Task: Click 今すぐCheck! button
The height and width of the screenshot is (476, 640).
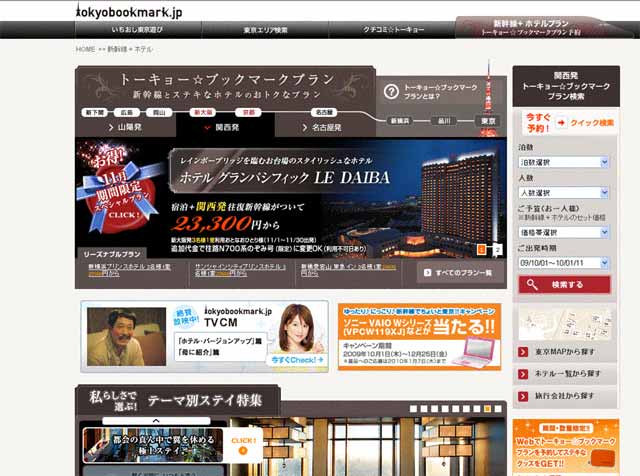Action: pyautogui.click(x=298, y=360)
